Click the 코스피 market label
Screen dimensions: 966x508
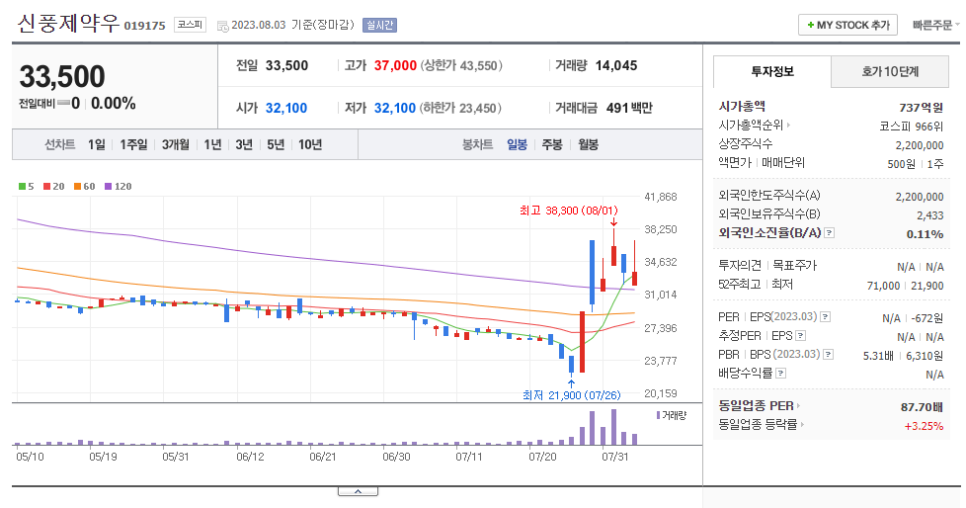point(190,25)
